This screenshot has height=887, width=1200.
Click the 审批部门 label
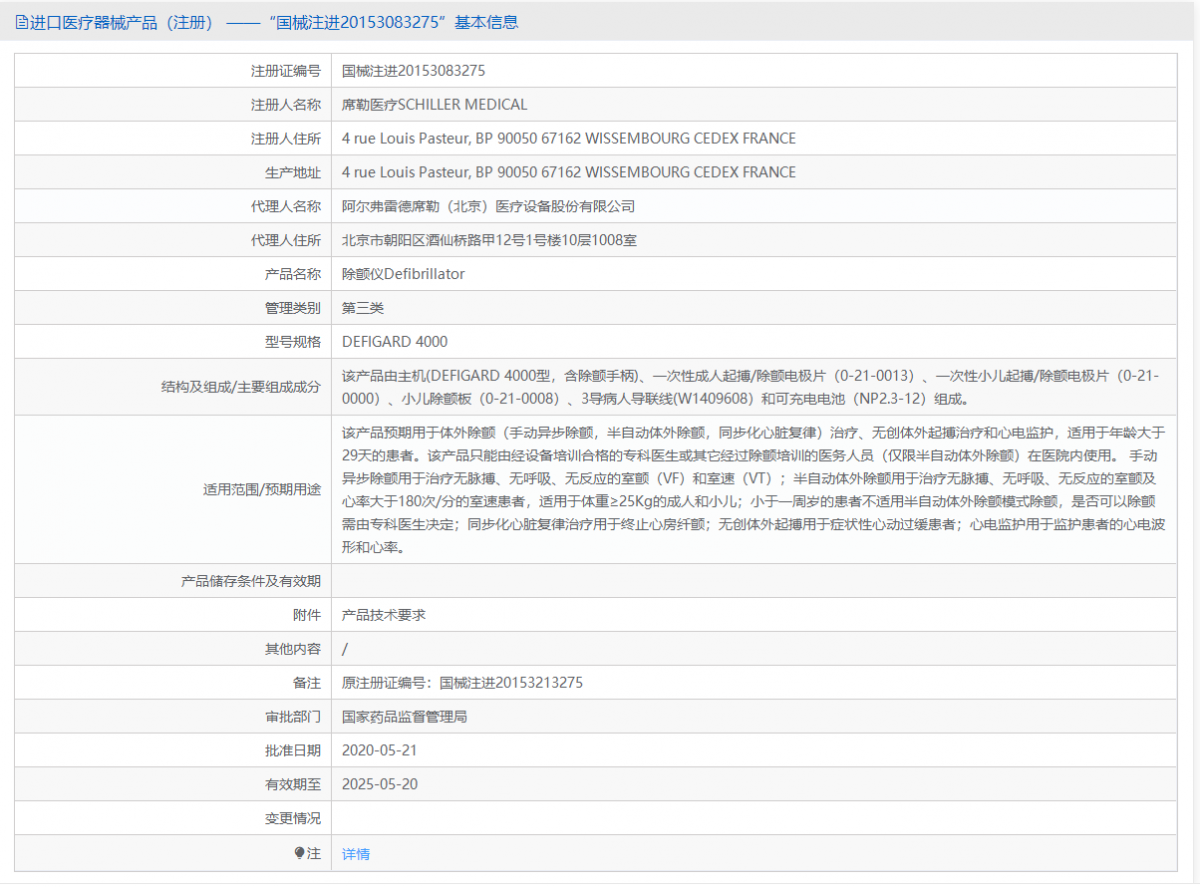pyautogui.click(x=293, y=717)
